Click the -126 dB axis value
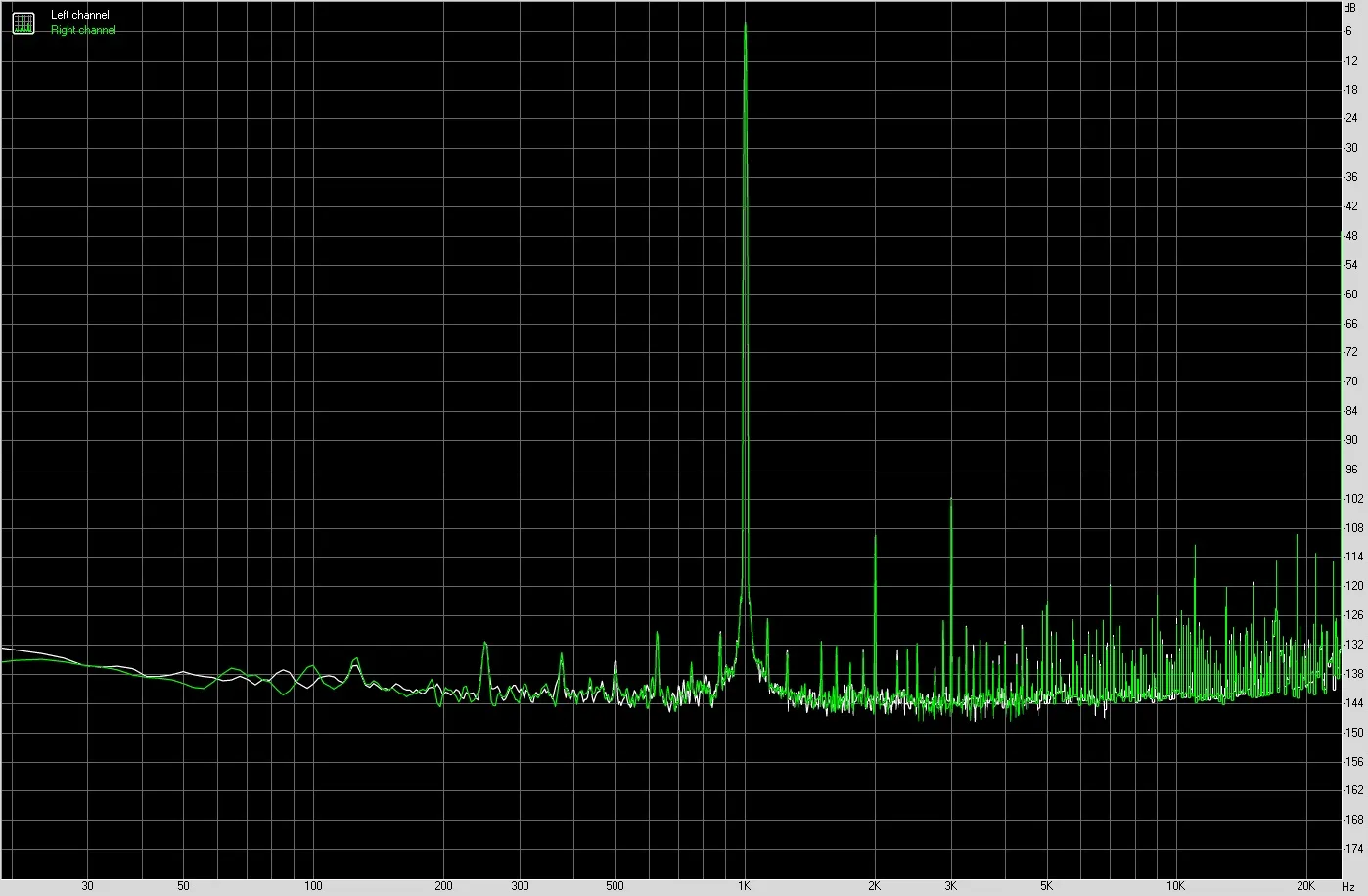 1353,615
